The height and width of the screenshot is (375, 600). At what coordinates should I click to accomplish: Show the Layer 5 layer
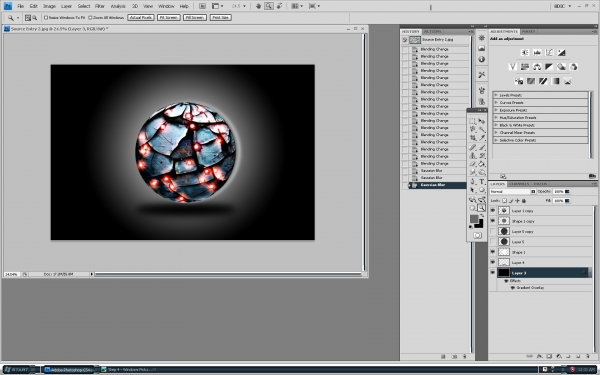point(493,241)
